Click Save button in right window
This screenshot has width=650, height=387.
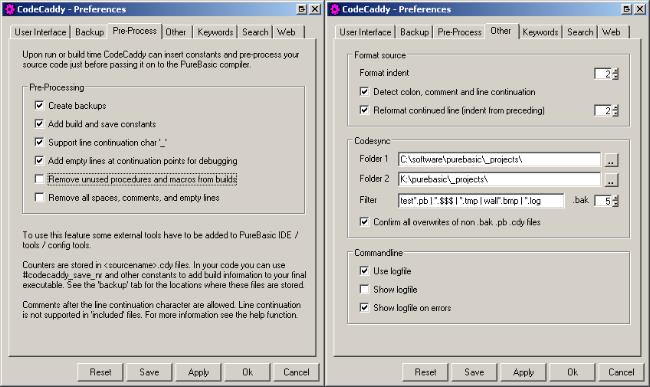[x=474, y=372]
